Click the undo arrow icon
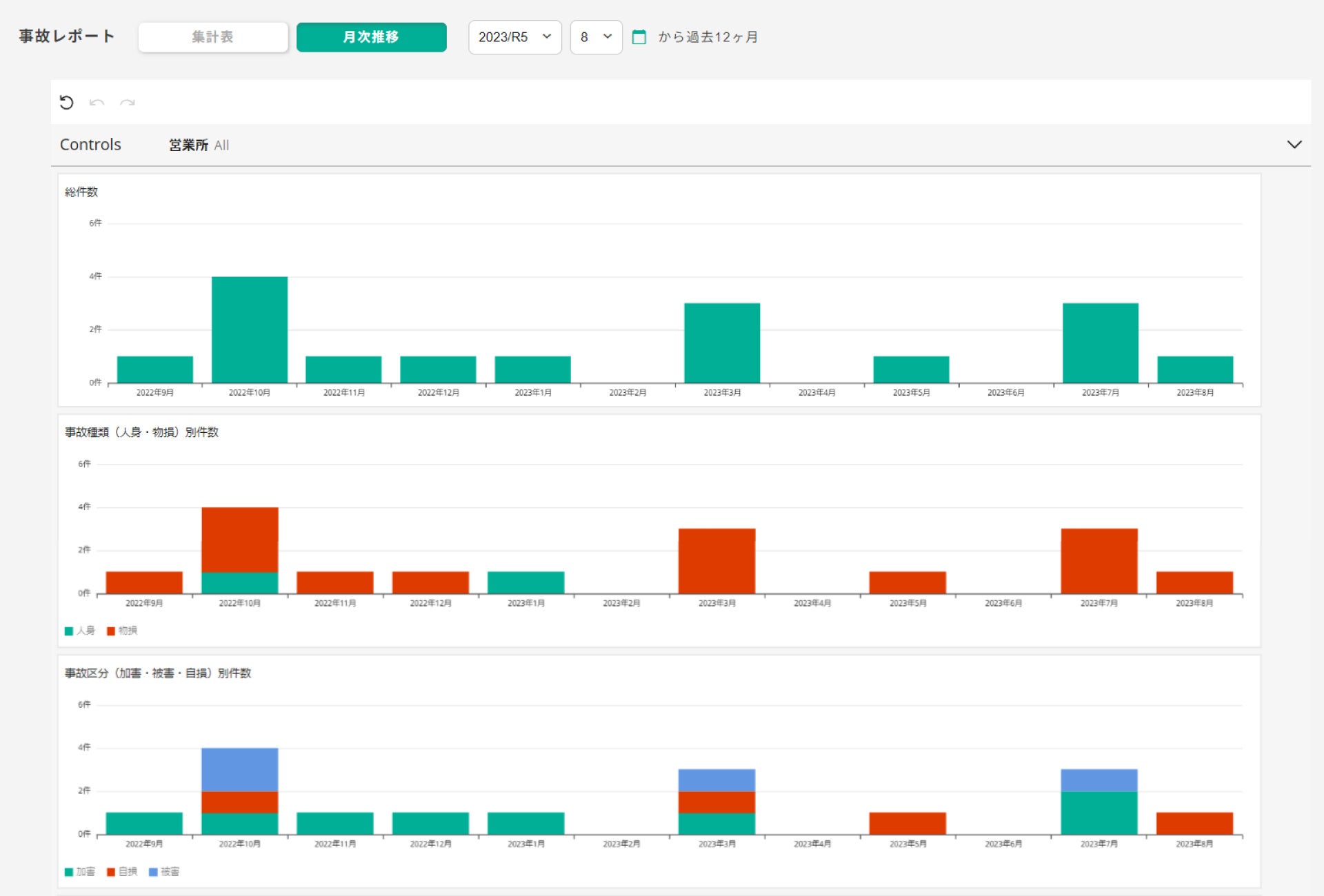The height and width of the screenshot is (896, 1324). click(97, 103)
